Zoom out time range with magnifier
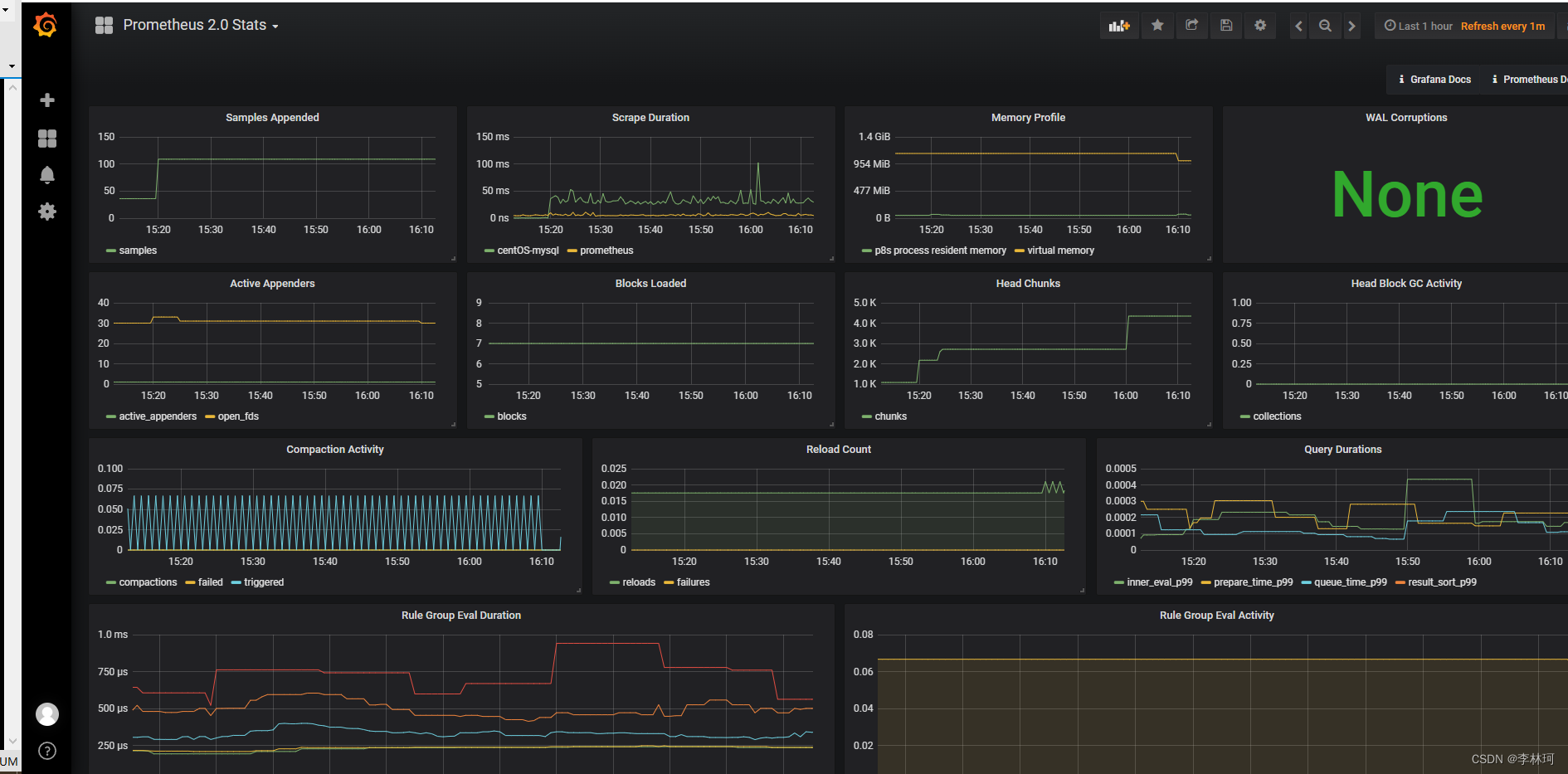This screenshot has height=774, width=1568. (x=1326, y=26)
